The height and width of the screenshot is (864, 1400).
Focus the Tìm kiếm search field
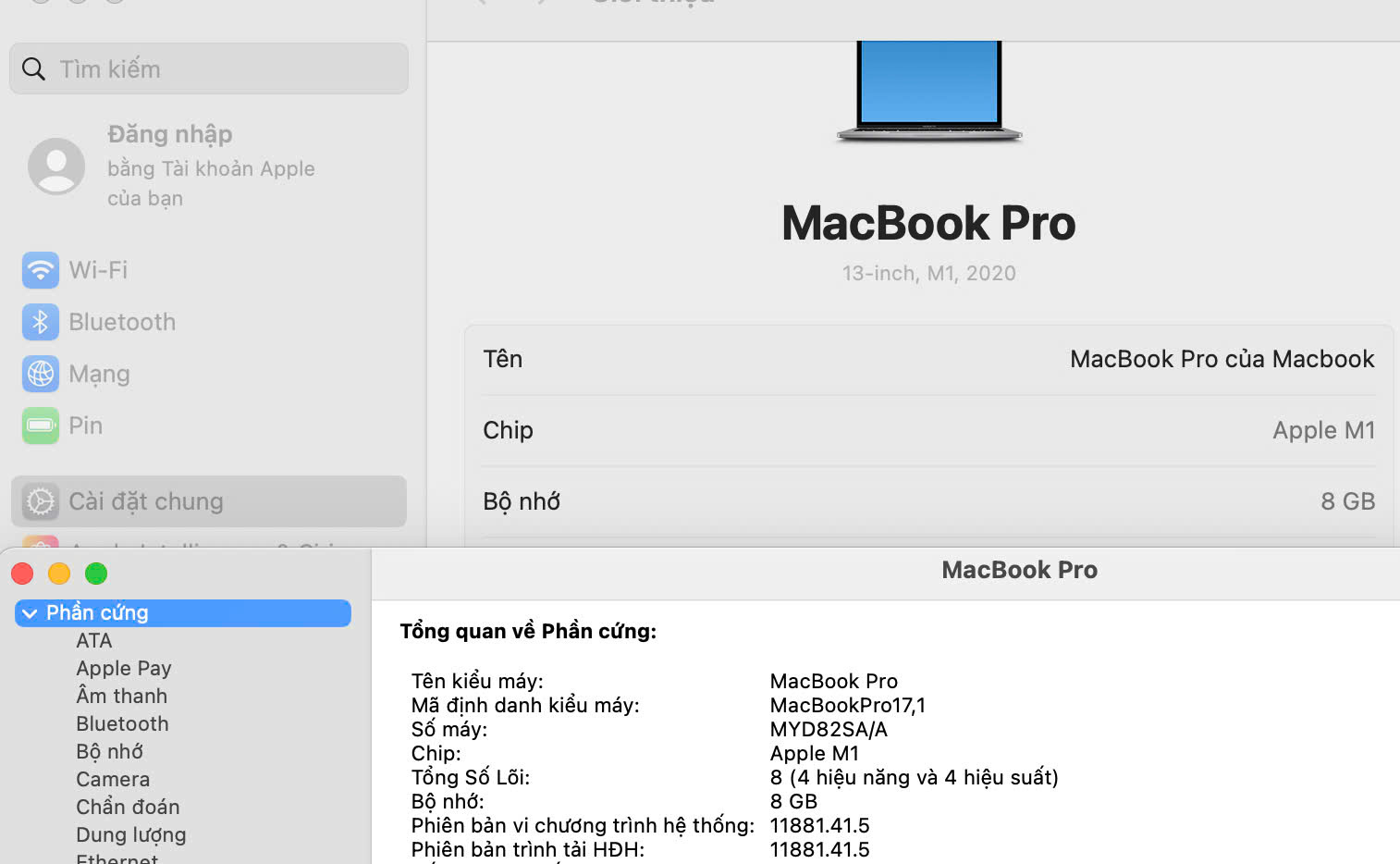209,68
